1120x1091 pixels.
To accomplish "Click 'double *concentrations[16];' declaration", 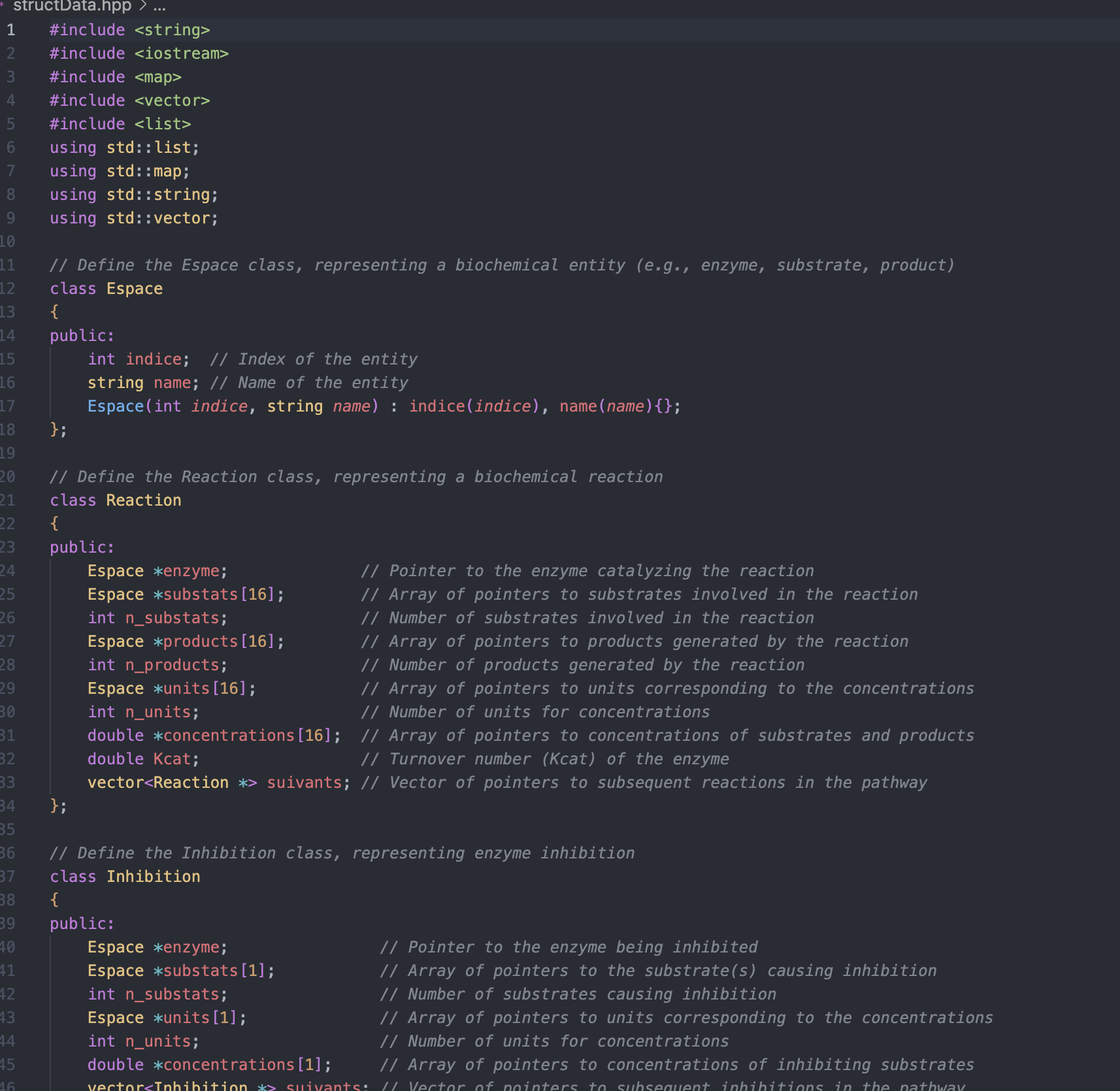I will (x=214, y=736).
